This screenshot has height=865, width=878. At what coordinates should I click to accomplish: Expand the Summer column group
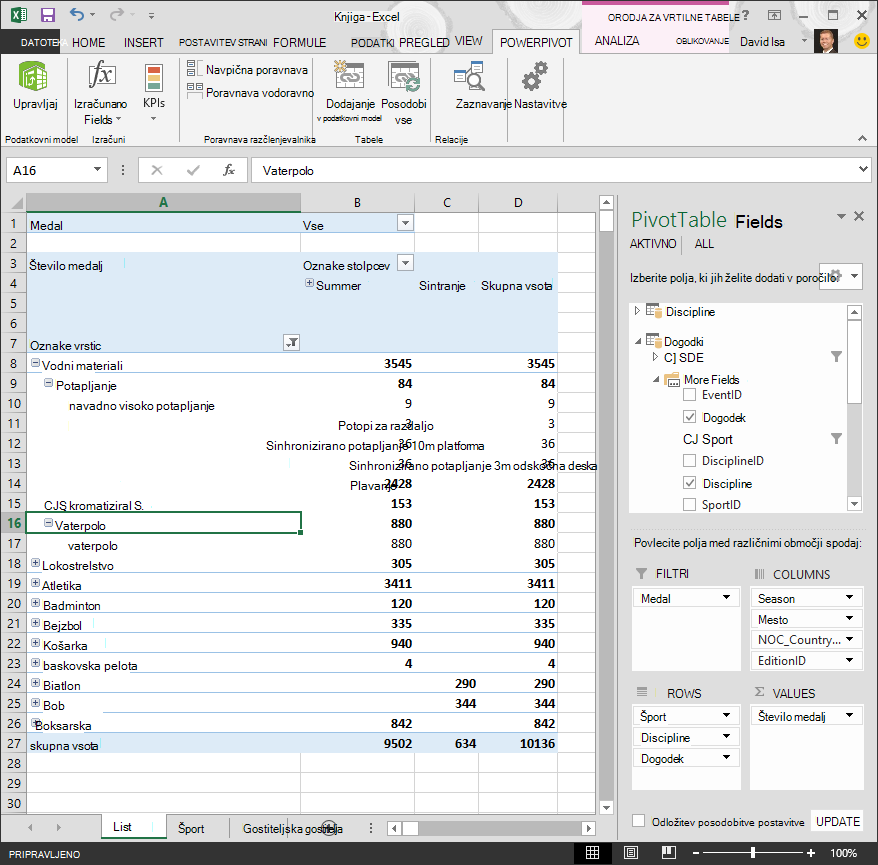[x=309, y=283]
